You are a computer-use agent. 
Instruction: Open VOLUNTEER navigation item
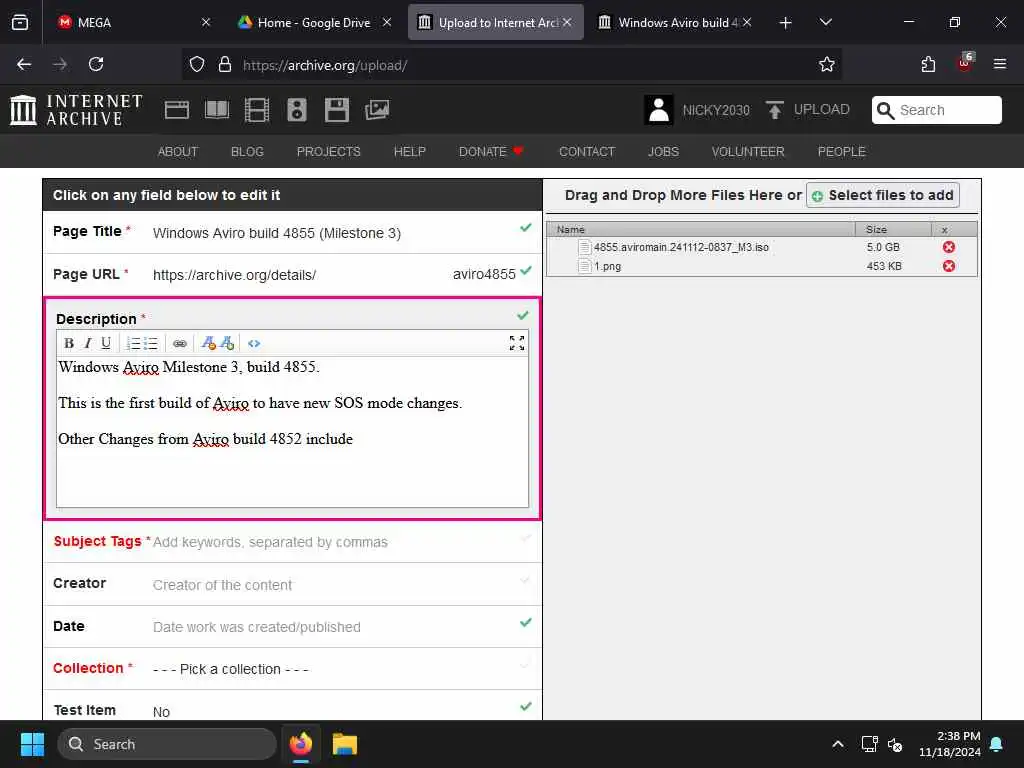coord(748,152)
